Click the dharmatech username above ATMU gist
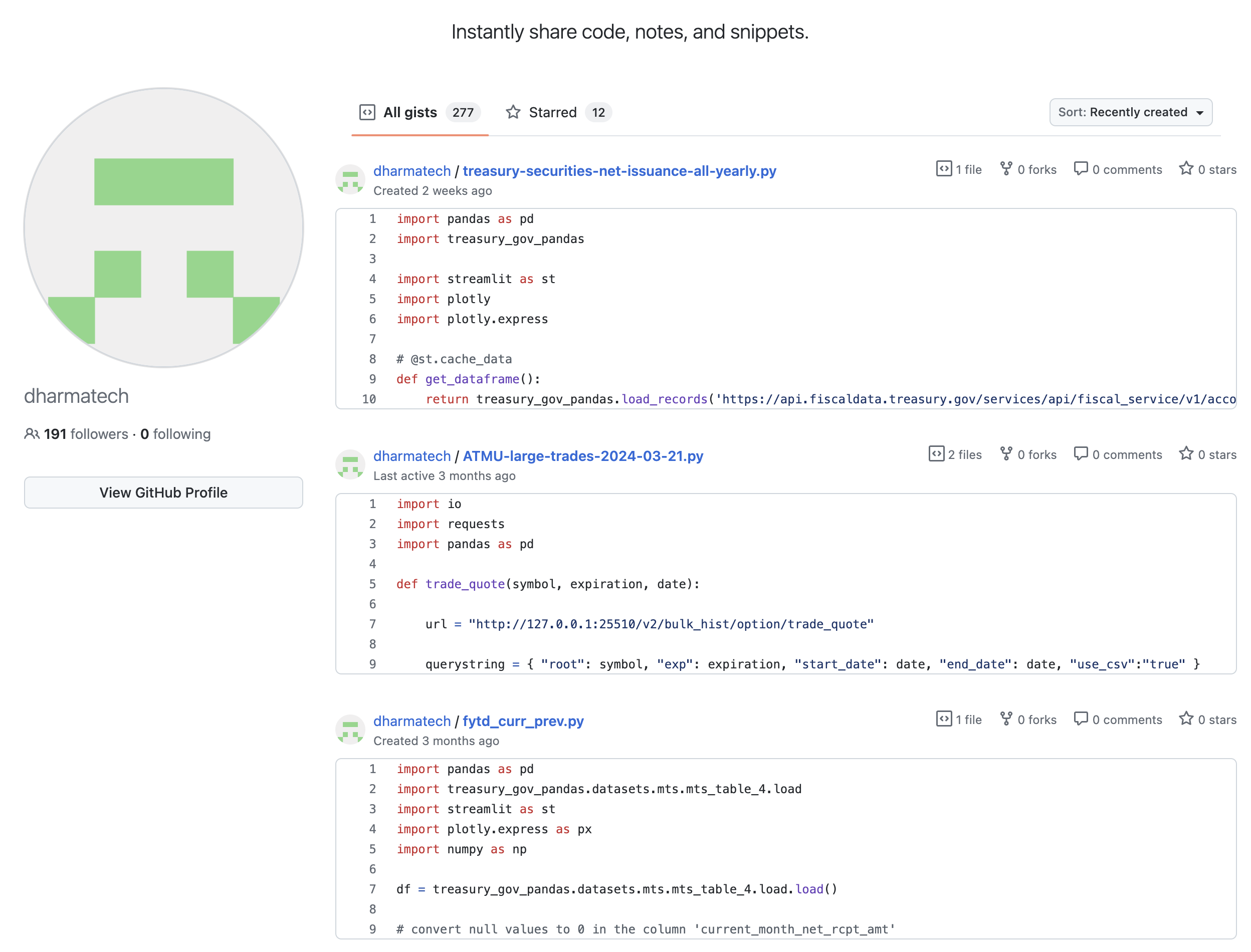 (411, 456)
